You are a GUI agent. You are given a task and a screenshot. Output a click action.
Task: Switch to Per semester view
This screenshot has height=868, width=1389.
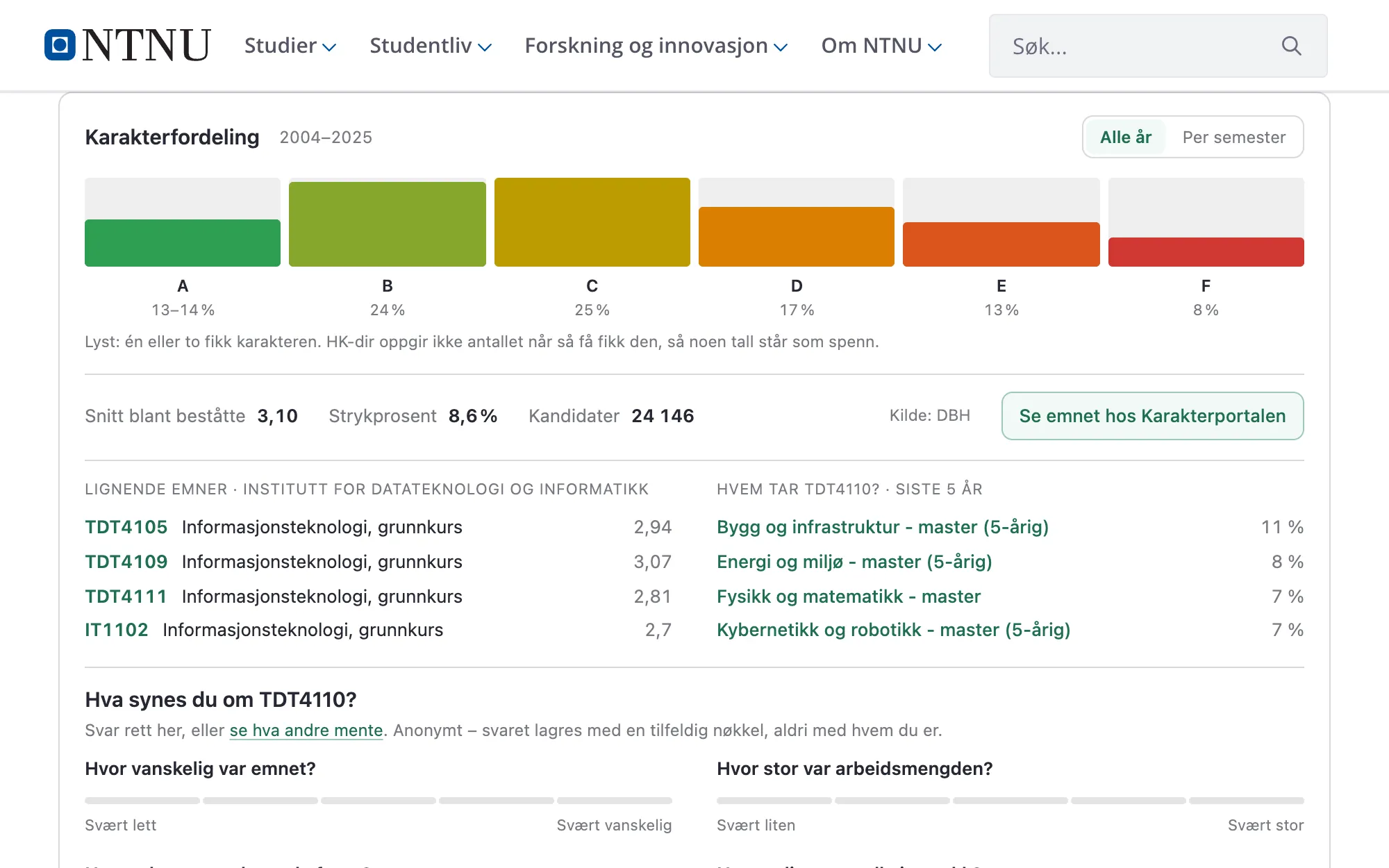[1234, 137]
